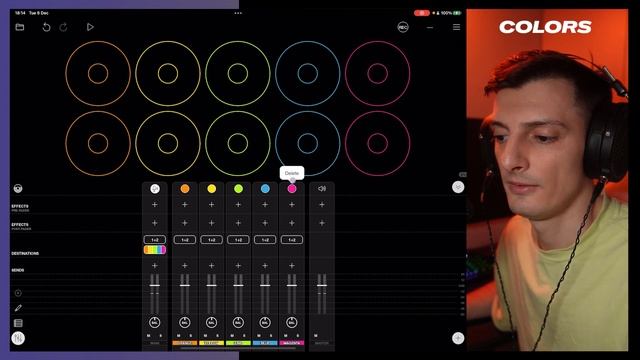Click the dash icon beside the REC button
Image resolution: width=640 pixels, height=360 pixels.
point(430,27)
